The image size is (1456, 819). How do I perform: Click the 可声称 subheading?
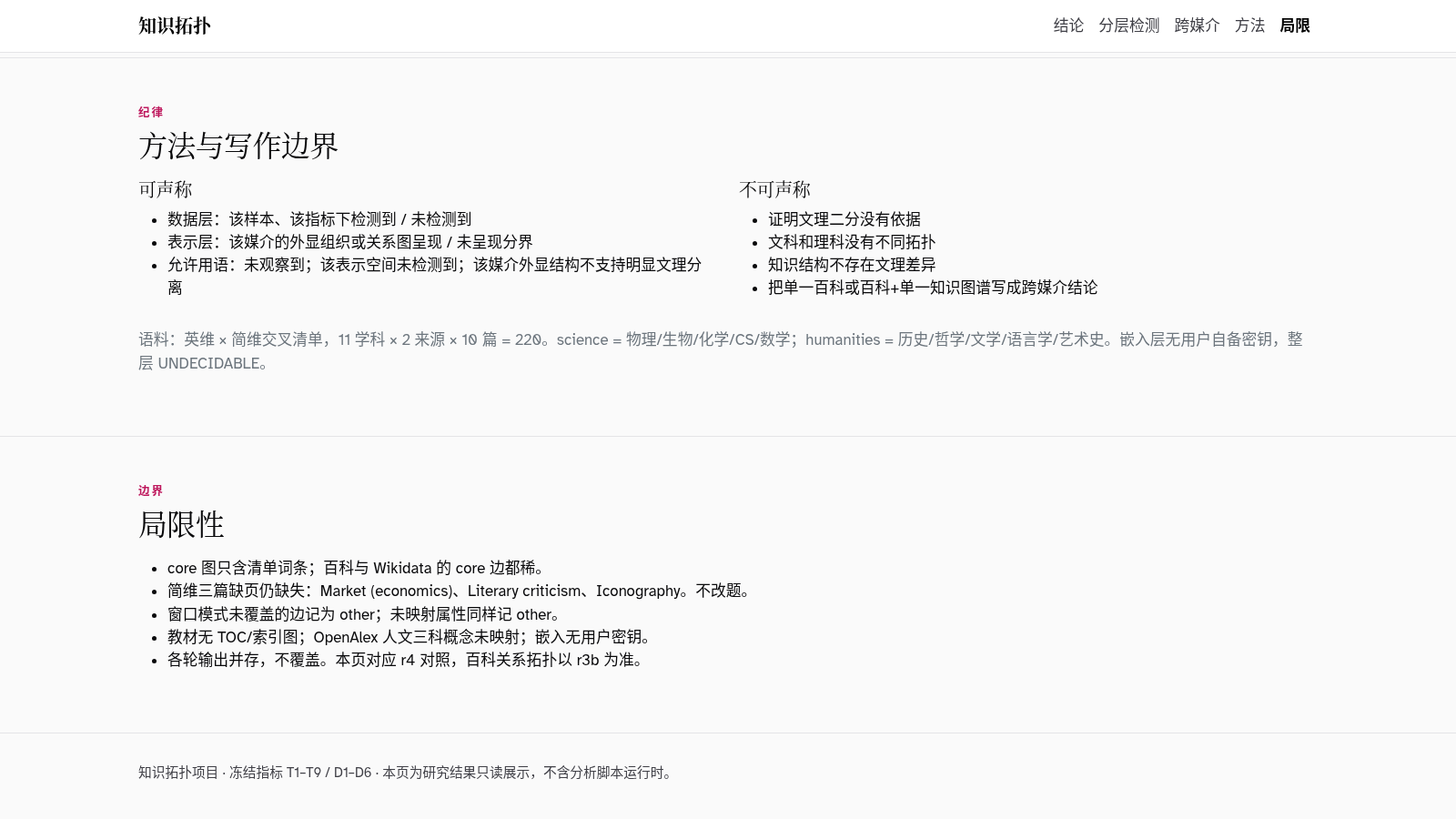(x=166, y=189)
